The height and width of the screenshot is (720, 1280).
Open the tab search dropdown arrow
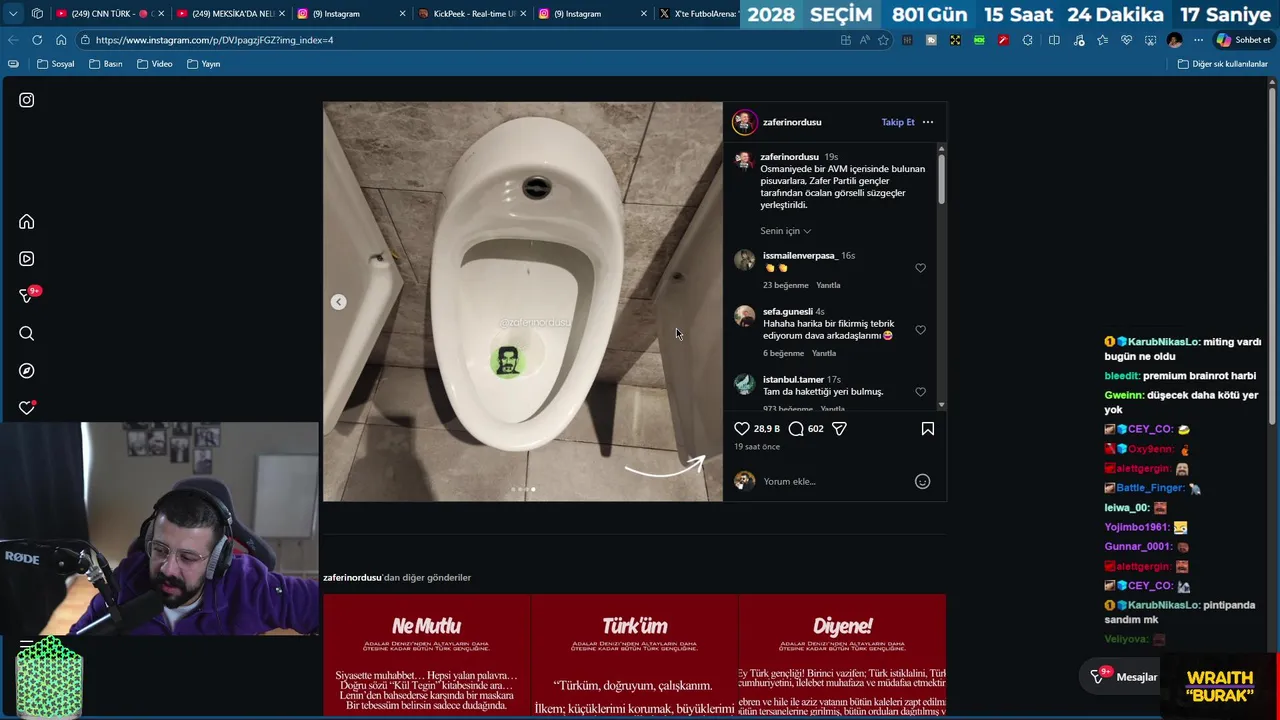[x=12, y=14]
